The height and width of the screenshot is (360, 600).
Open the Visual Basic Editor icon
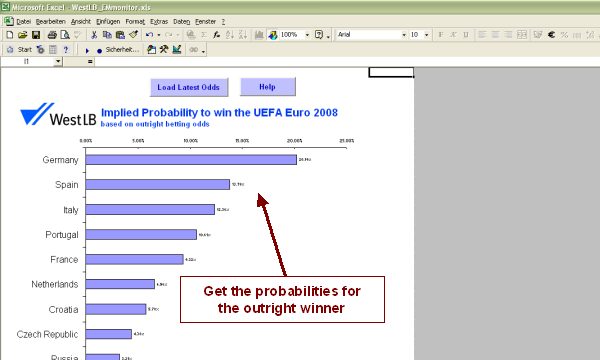[x=152, y=50]
